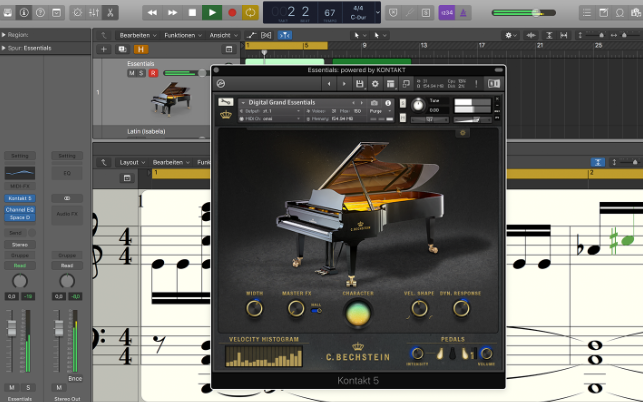Viewport: 643px width, 402px height.
Task: Open the List Editors button
Action: tap(587, 13)
